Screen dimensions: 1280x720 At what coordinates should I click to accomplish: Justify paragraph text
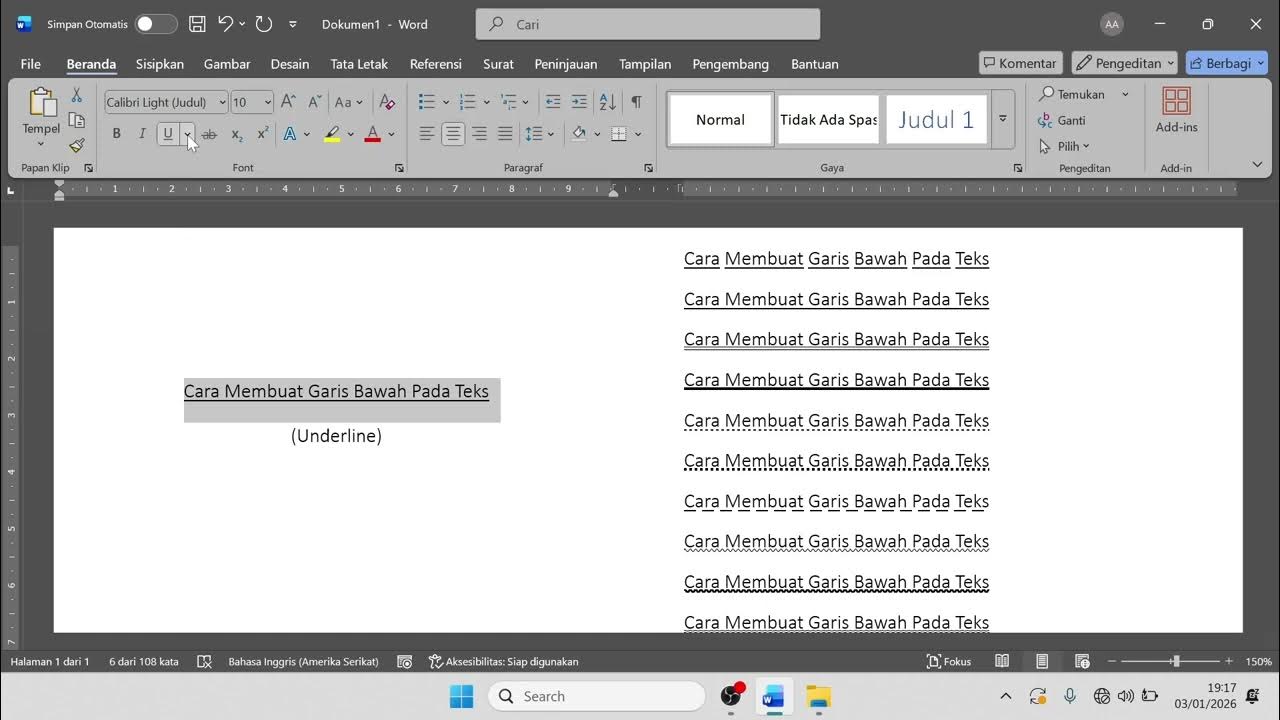click(505, 134)
